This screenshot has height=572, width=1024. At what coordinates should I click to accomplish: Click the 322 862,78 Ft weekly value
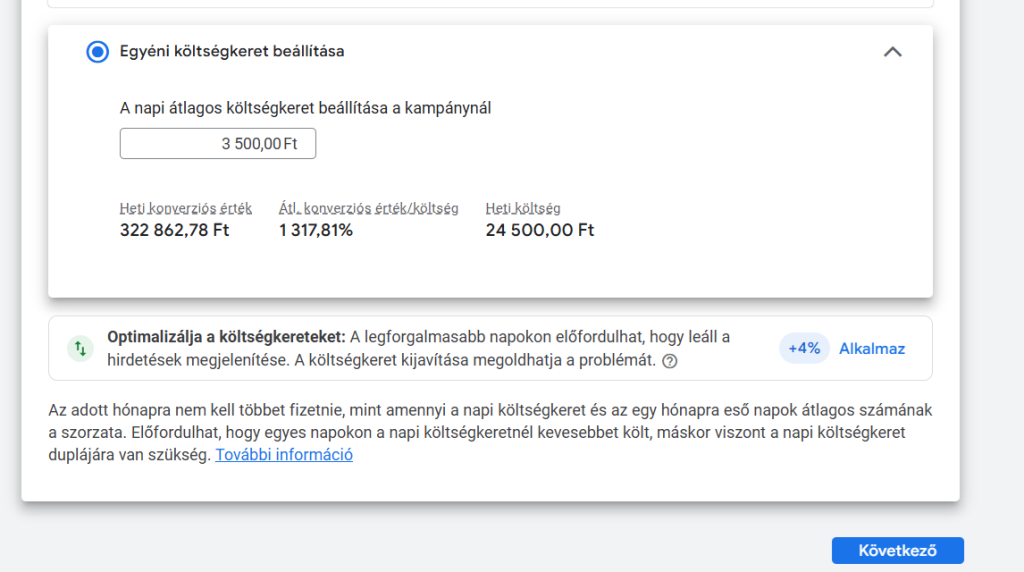(175, 231)
